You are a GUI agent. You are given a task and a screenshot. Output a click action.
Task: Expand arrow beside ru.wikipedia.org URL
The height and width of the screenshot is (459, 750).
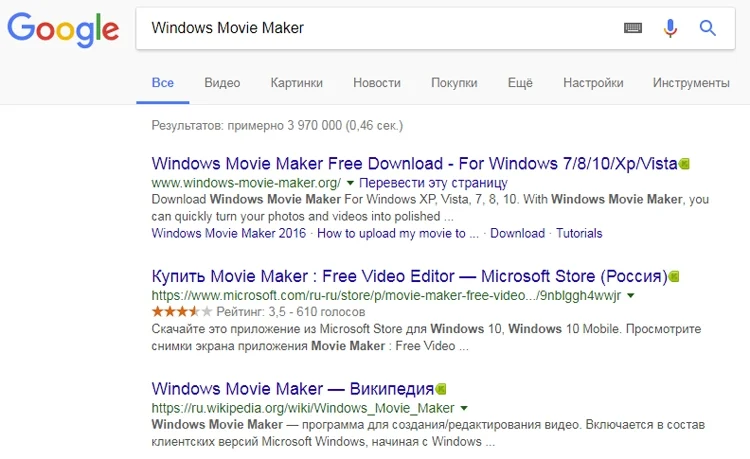(x=464, y=408)
